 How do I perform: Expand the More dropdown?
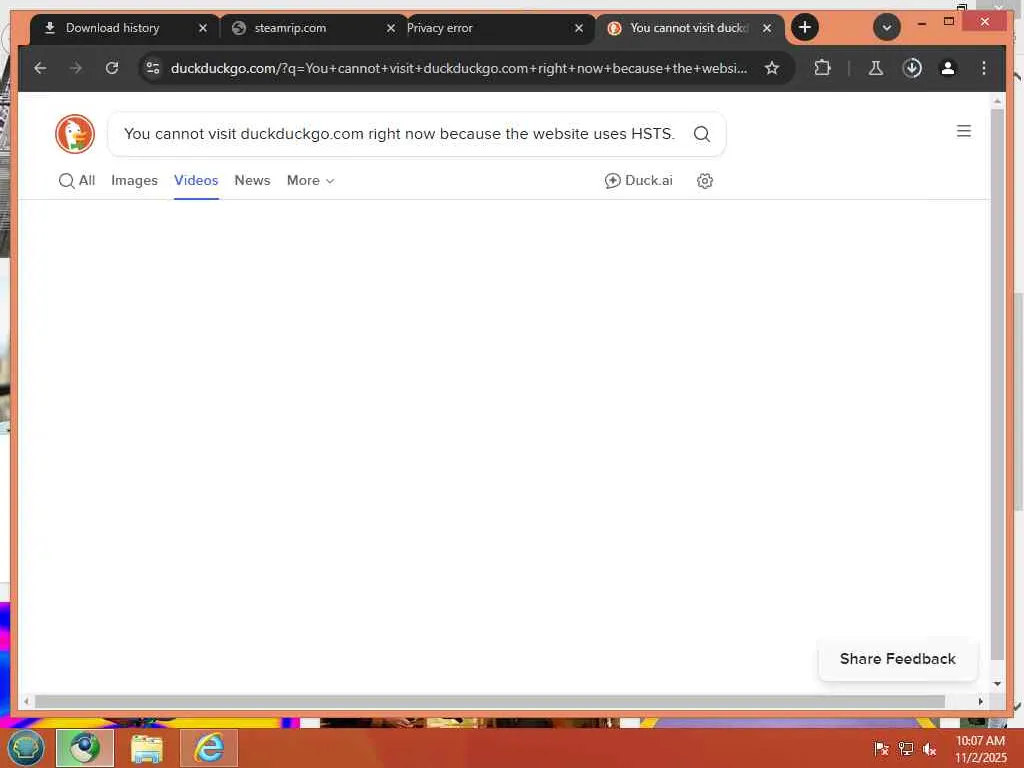pos(310,181)
